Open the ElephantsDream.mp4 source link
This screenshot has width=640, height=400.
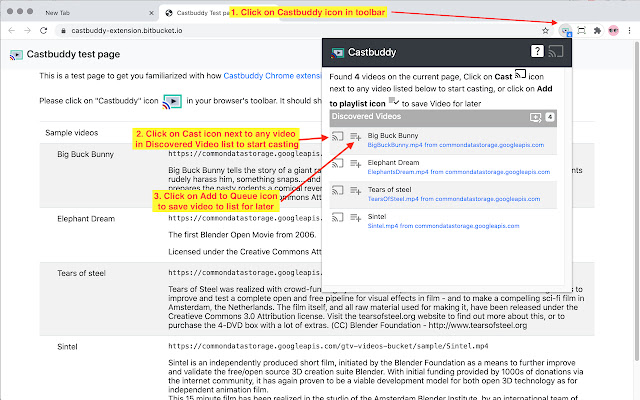[x=459, y=172]
